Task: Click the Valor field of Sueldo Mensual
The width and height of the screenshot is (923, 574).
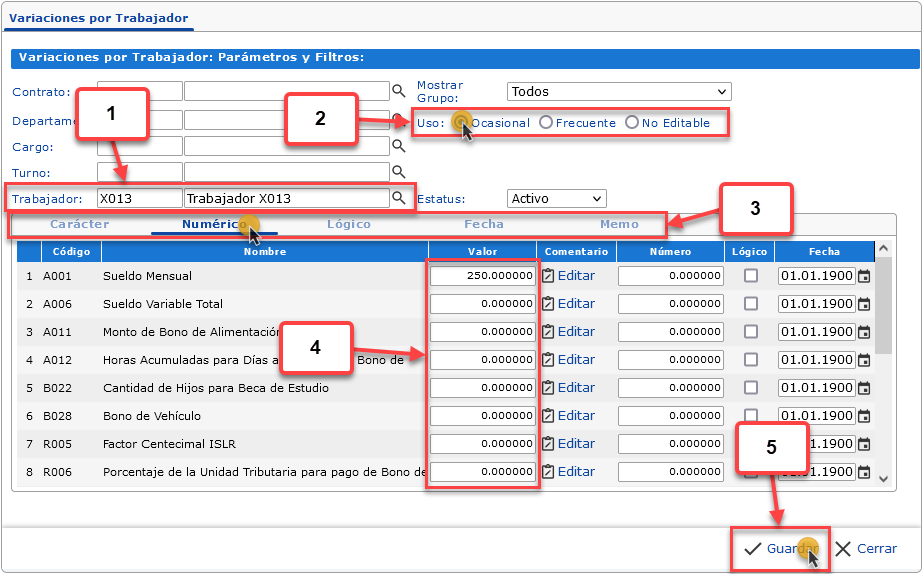Action: pos(483,276)
